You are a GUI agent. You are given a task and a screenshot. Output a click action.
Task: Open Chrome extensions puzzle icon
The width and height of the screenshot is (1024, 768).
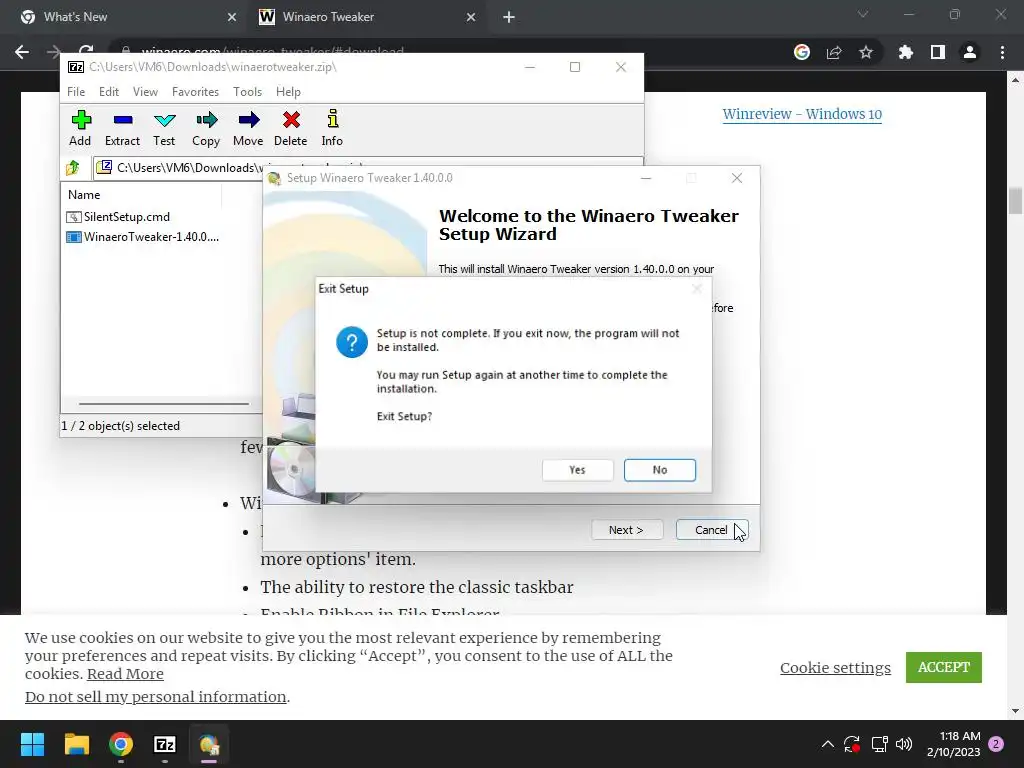[906, 52]
